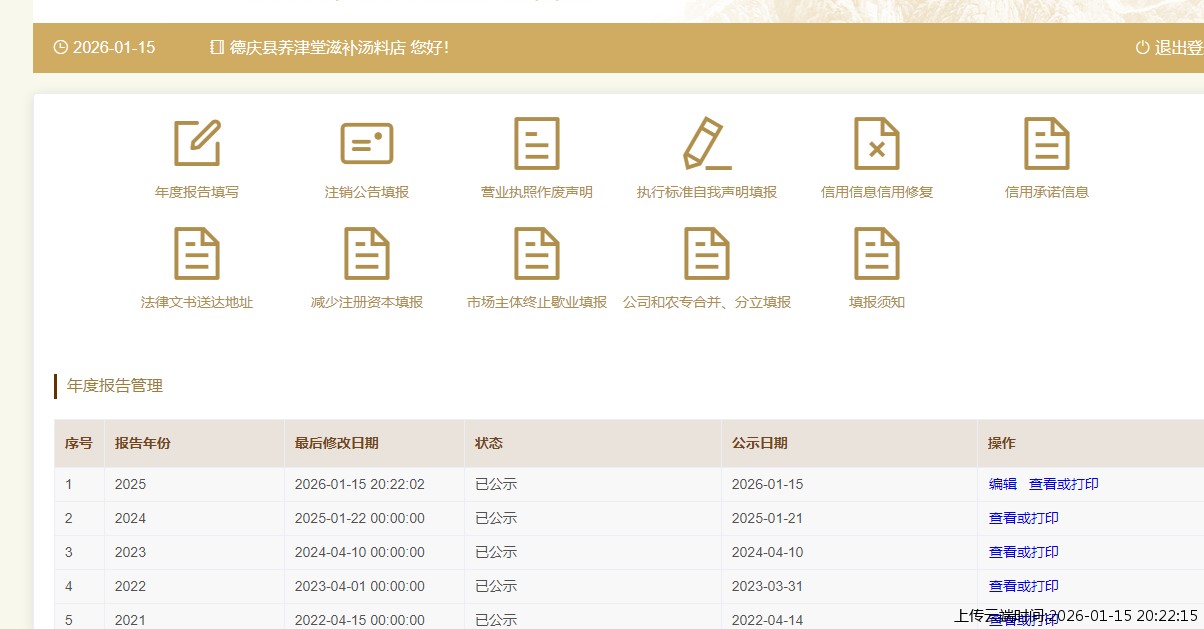
Task: Click 公司和农专合并、分立填报 icon
Action: tap(707, 254)
